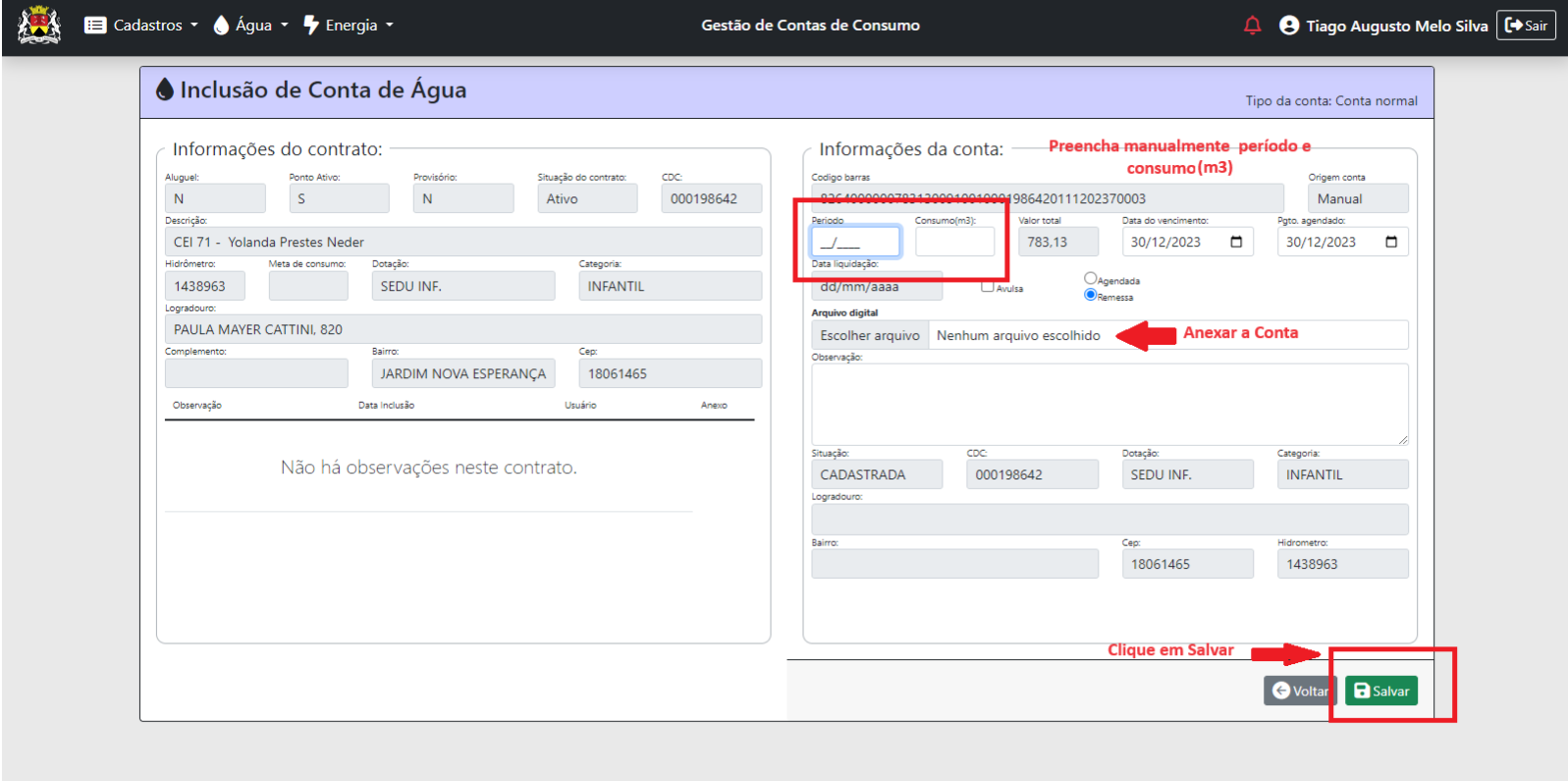Click the account CDC field 000198642
This screenshot has width=1568, height=781.
pos(1032,474)
